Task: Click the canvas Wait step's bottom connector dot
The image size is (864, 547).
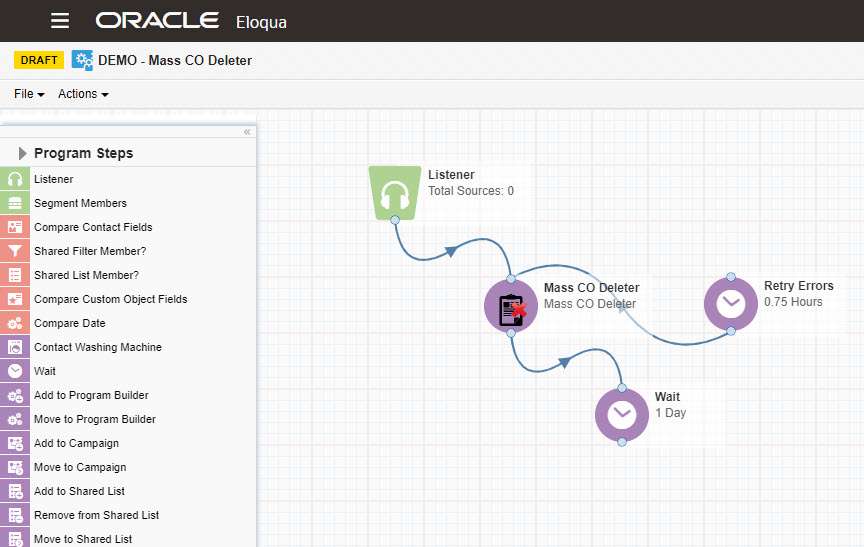Action: click(622, 442)
